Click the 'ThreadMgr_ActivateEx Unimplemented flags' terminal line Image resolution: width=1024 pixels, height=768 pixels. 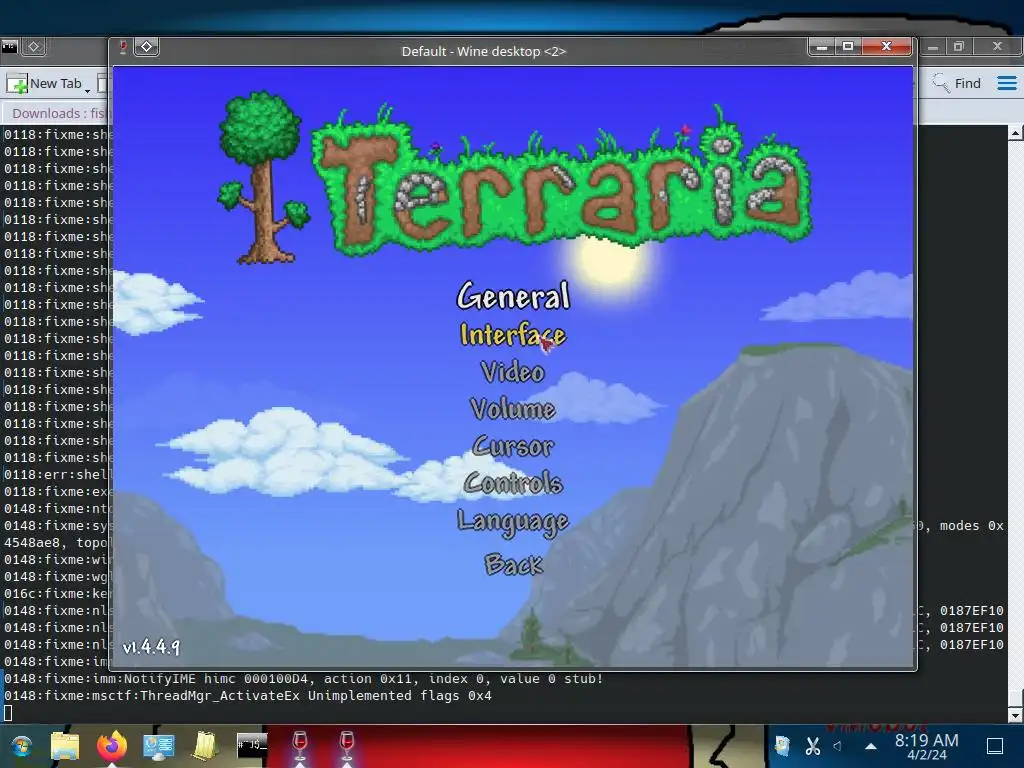pyautogui.click(x=248, y=696)
